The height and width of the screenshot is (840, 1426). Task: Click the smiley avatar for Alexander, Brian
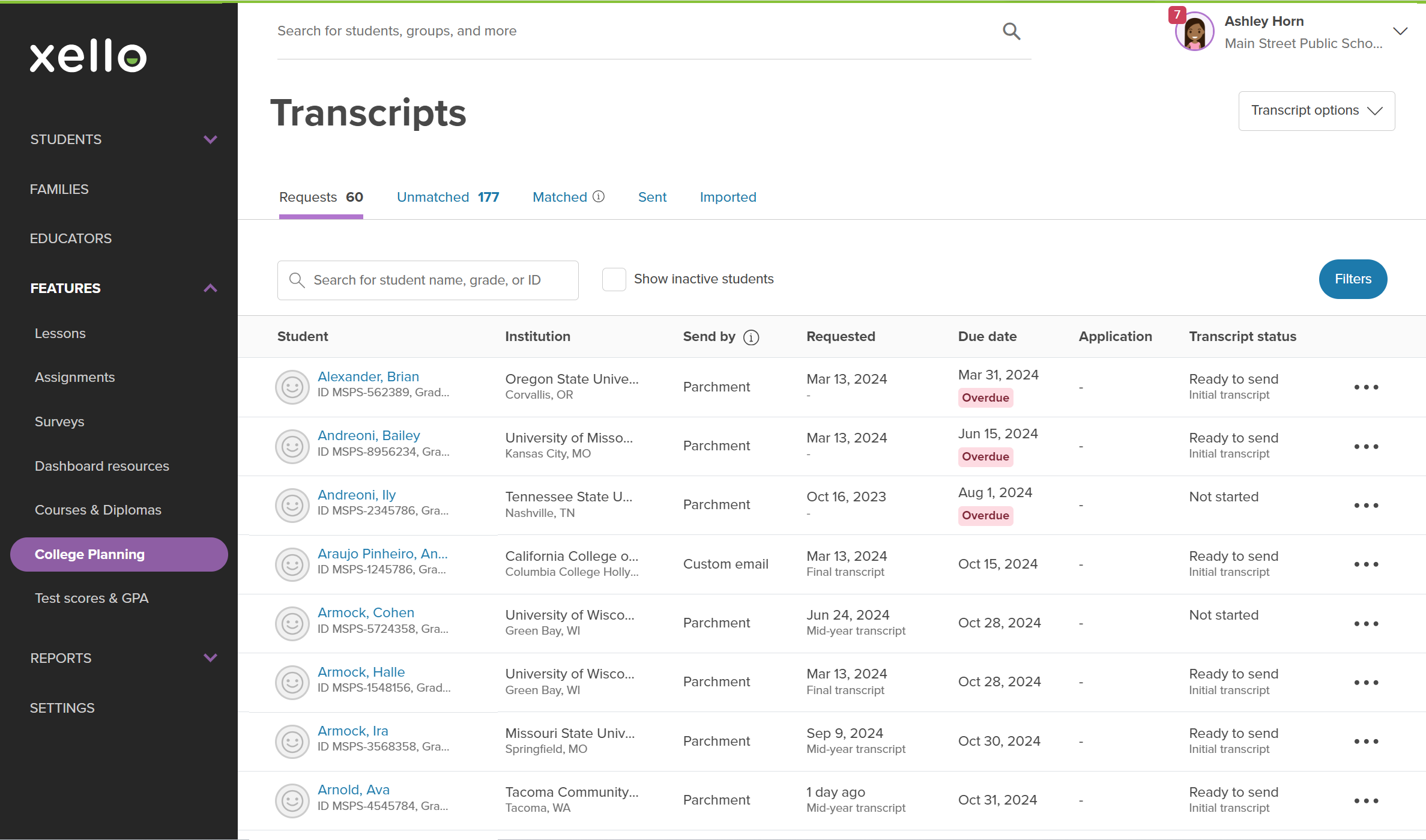[x=292, y=387]
